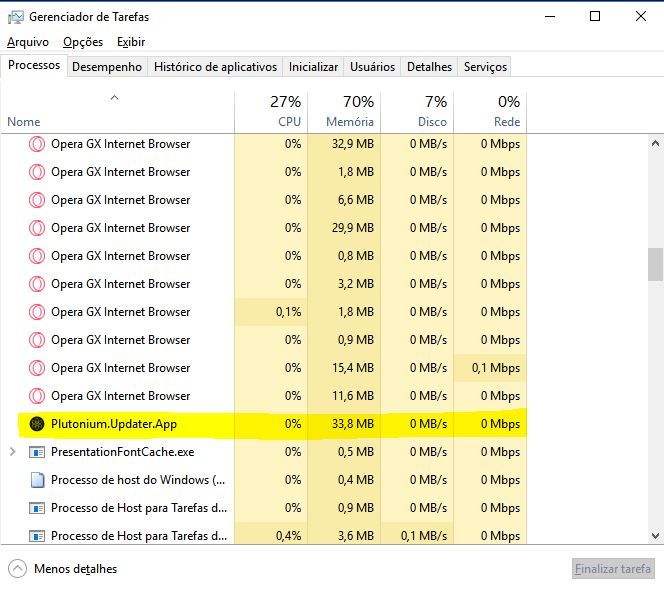Click the scrollbar up arrow in process list

pos(655,144)
